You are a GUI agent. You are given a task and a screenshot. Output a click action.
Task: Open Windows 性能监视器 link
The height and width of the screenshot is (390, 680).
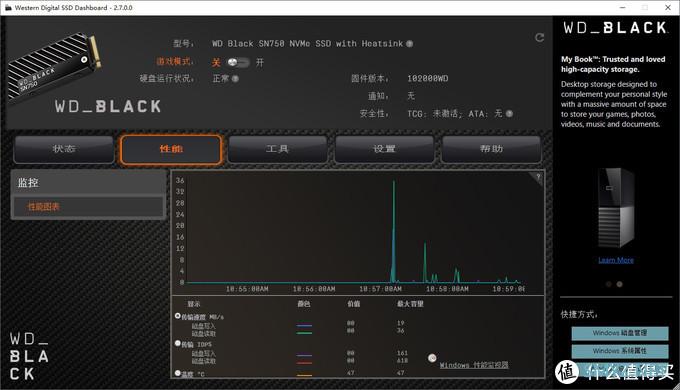[x=474, y=365]
